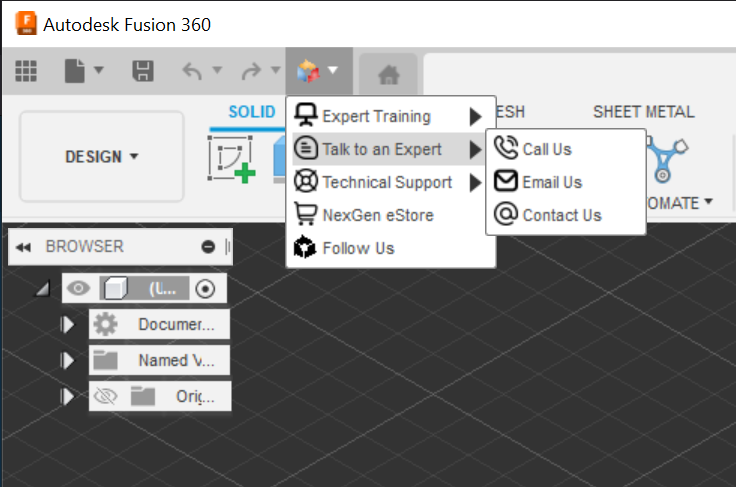Expand the Document Settings tree node
736x487 pixels.
(x=67, y=324)
